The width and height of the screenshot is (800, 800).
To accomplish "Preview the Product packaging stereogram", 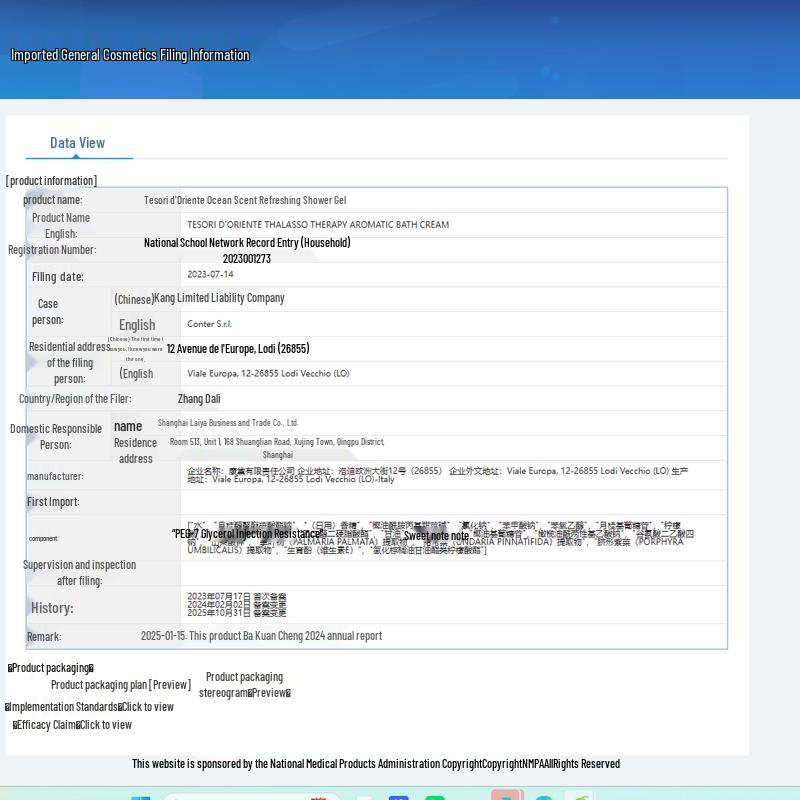I will pyautogui.click(x=268, y=693).
